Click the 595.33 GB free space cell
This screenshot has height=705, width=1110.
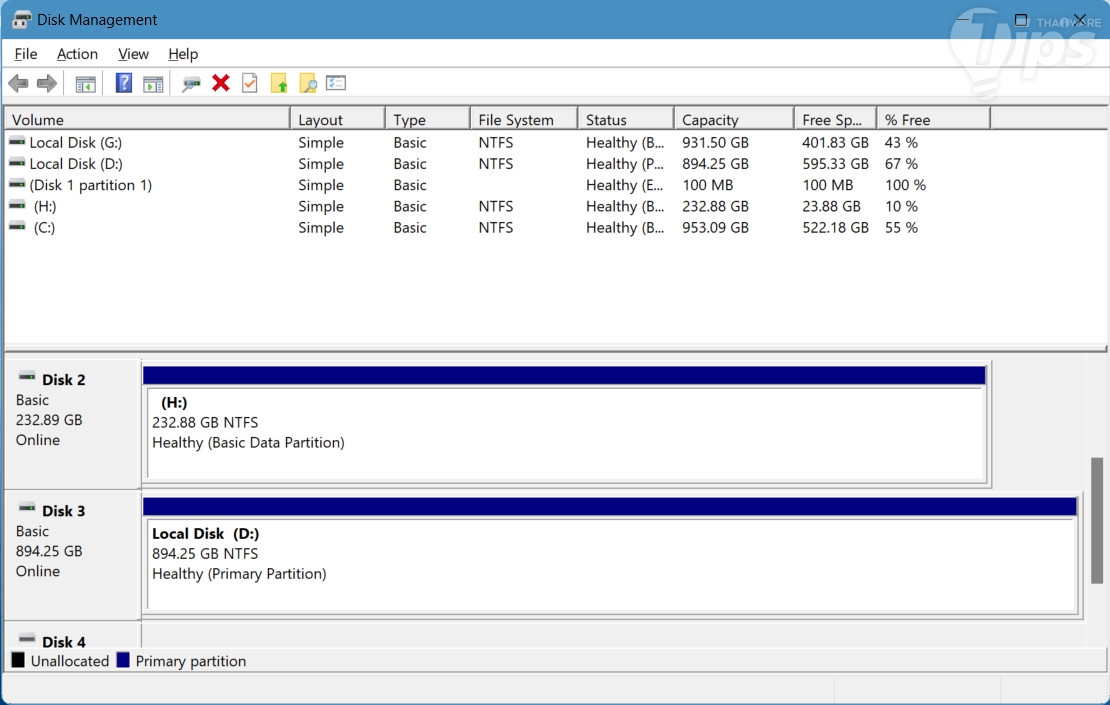835,164
